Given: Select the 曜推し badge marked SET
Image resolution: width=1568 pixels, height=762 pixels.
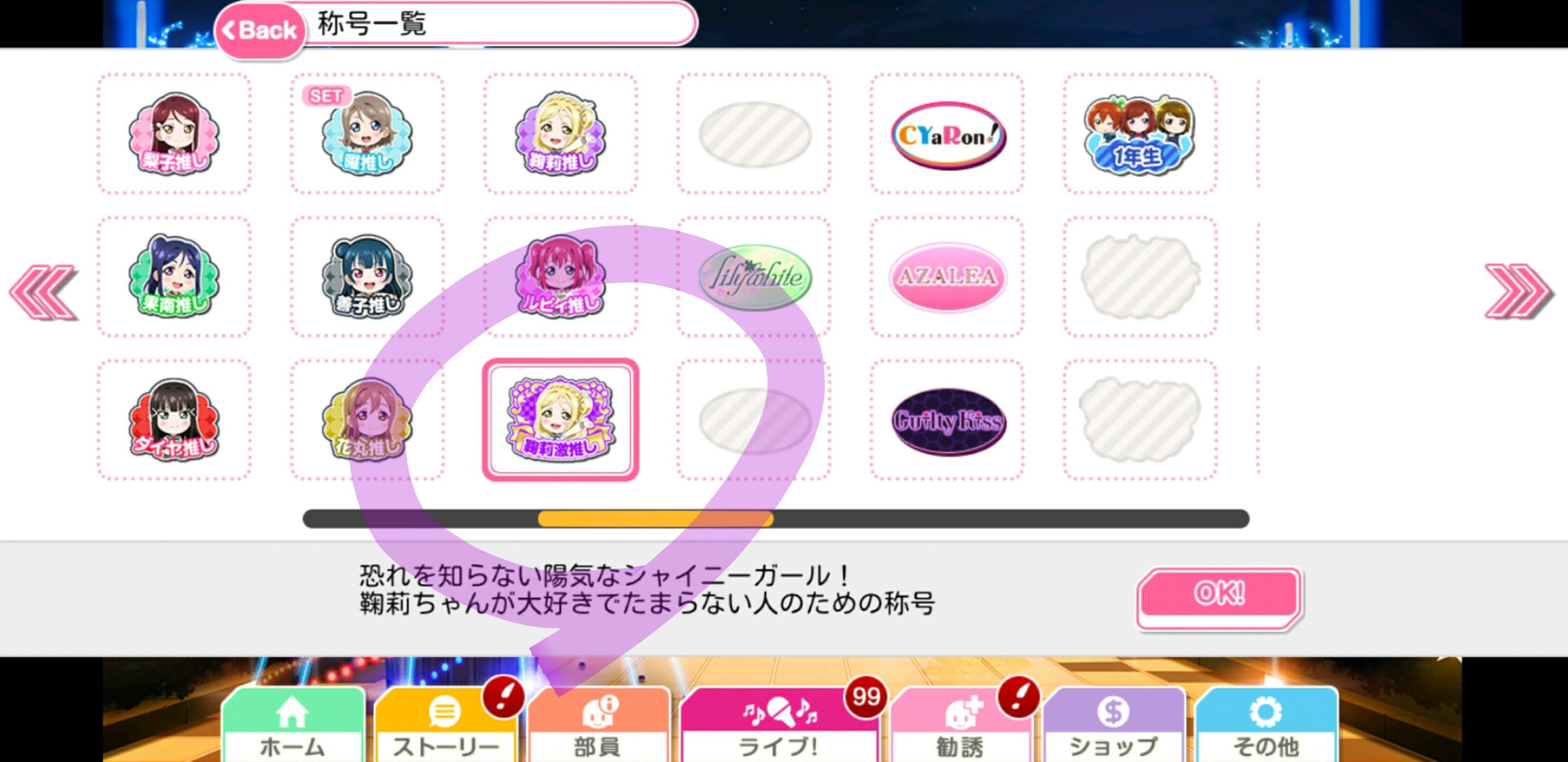Looking at the screenshot, I should pos(367,134).
